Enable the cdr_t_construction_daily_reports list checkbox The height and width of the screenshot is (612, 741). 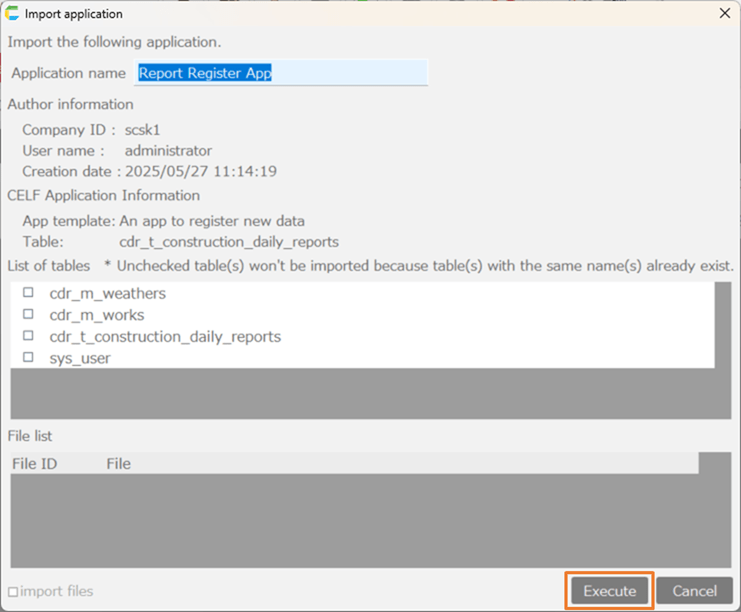coord(28,336)
